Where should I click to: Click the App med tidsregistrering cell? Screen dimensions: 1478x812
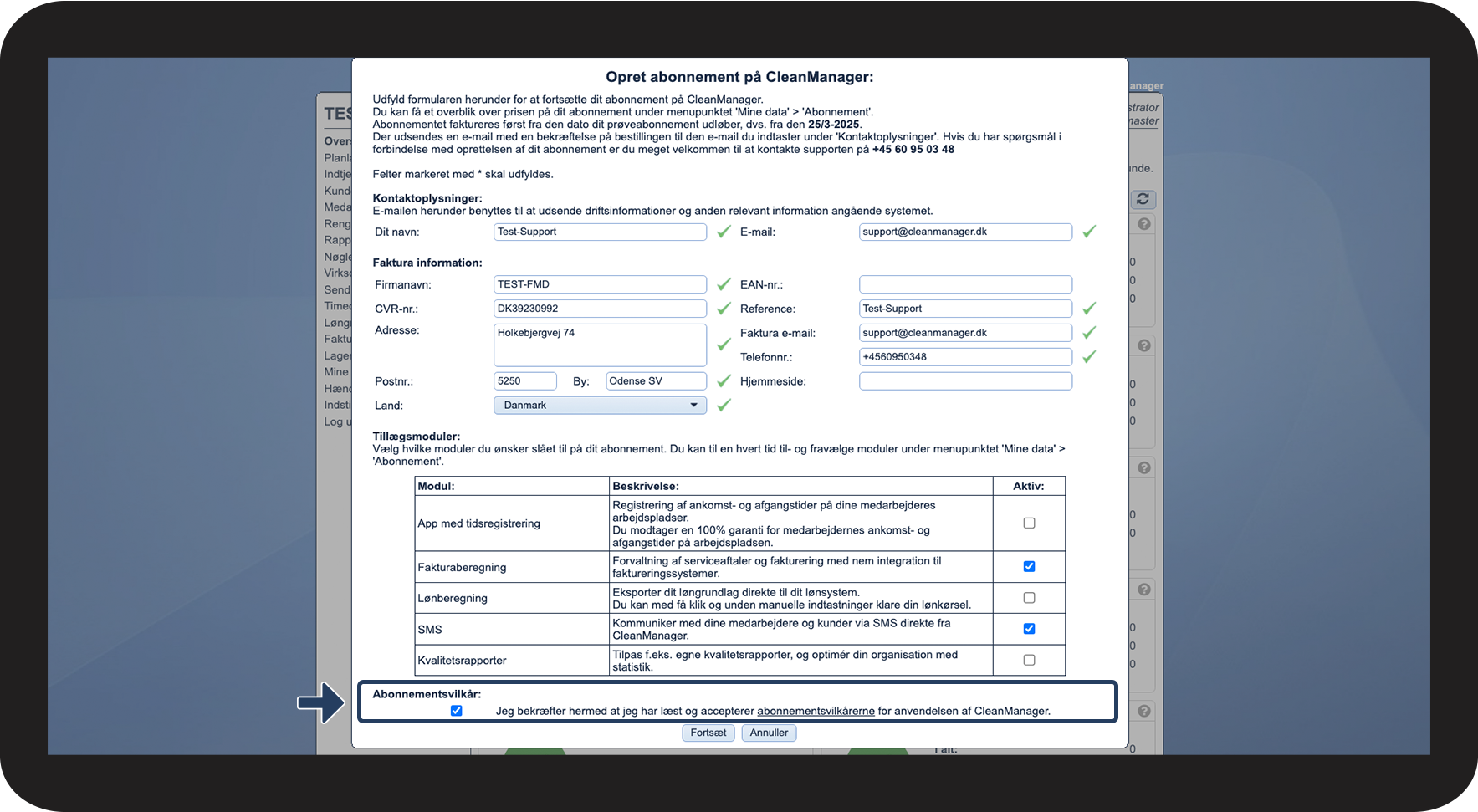pyautogui.click(x=512, y=523)
